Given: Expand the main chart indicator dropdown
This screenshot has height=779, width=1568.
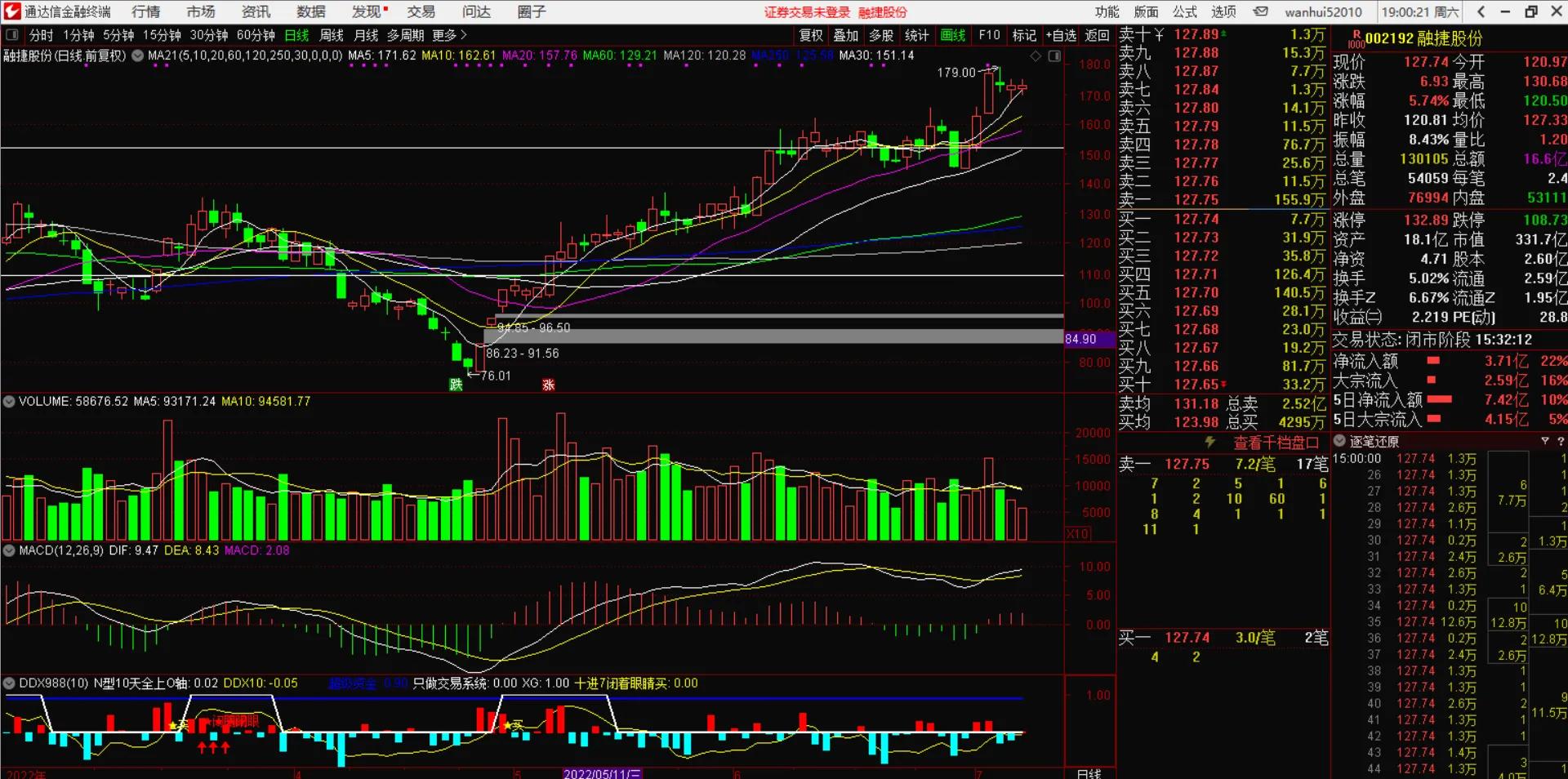Looking at the screenshot, I should coord(137,56).
